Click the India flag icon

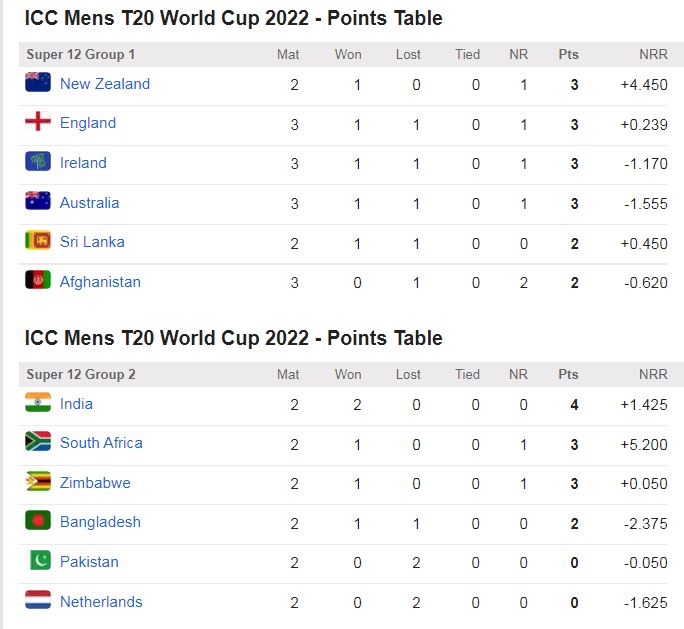(x=38, y=403)
